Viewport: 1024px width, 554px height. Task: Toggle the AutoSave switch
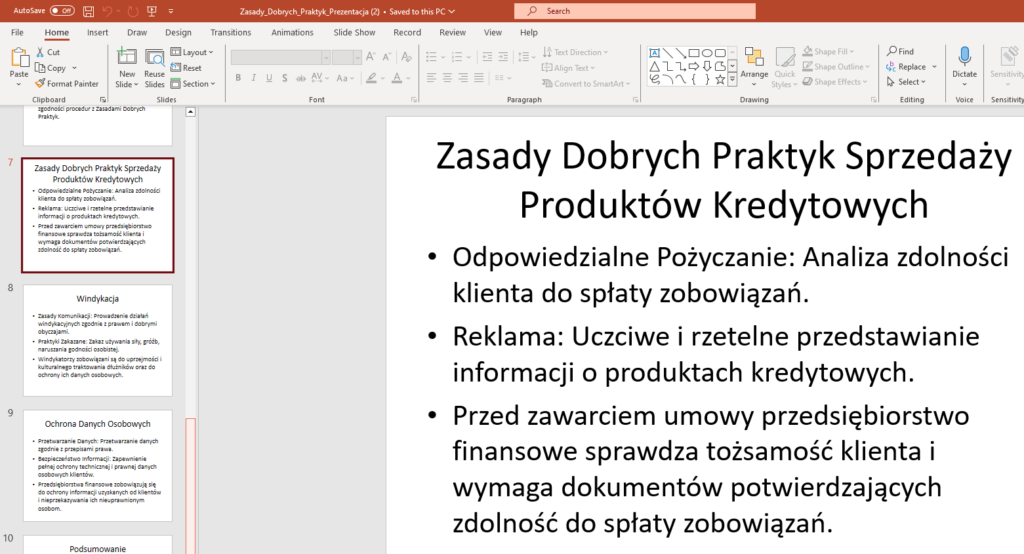[x=62, y=11]
